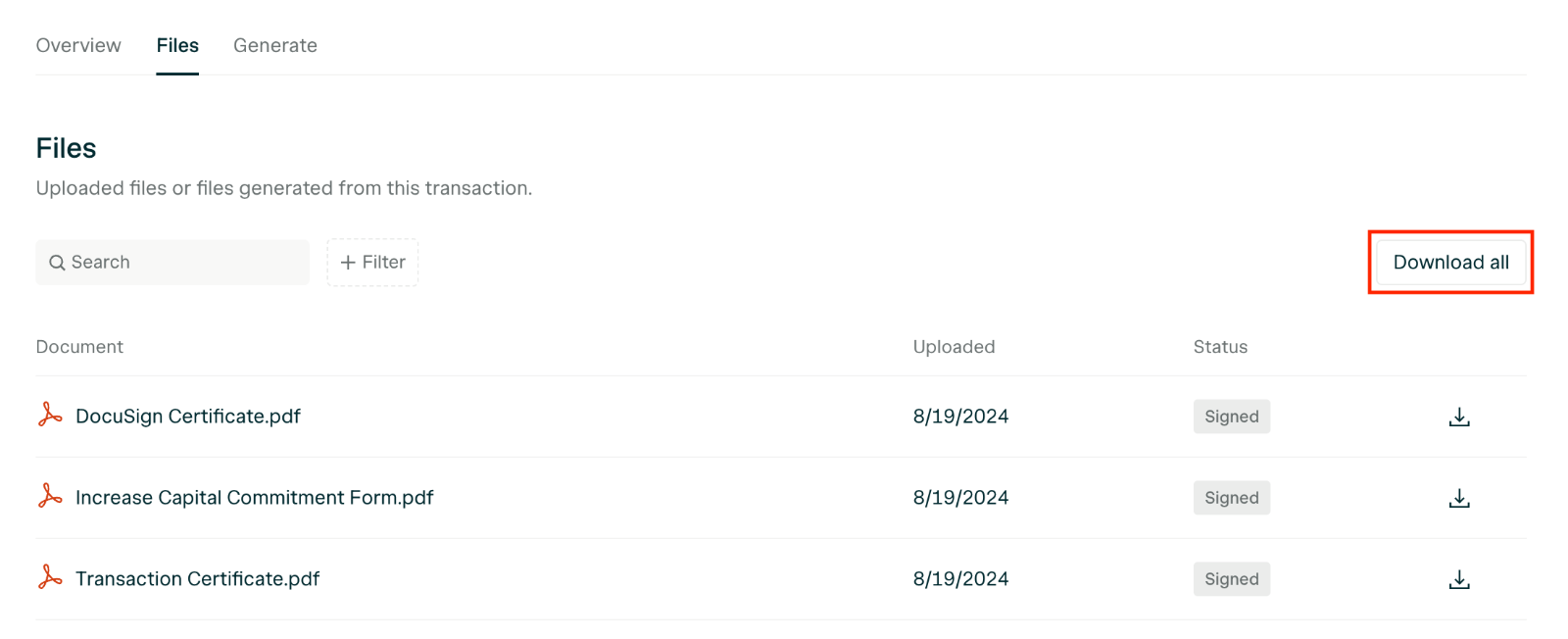The width and height of the screenshot is (1568, 639).
Task: Focus the Search files field
Action: (172, 263)
